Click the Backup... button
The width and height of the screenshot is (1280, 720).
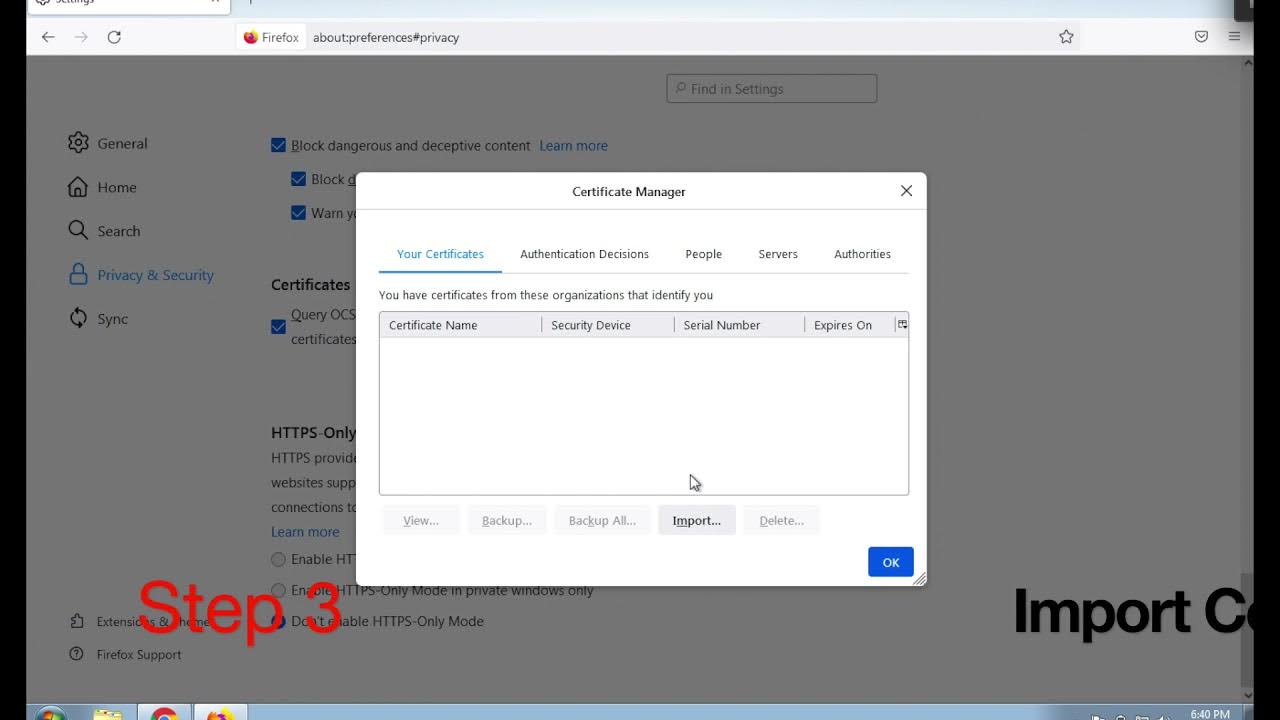pyautogui.click(x=507, y=520)
